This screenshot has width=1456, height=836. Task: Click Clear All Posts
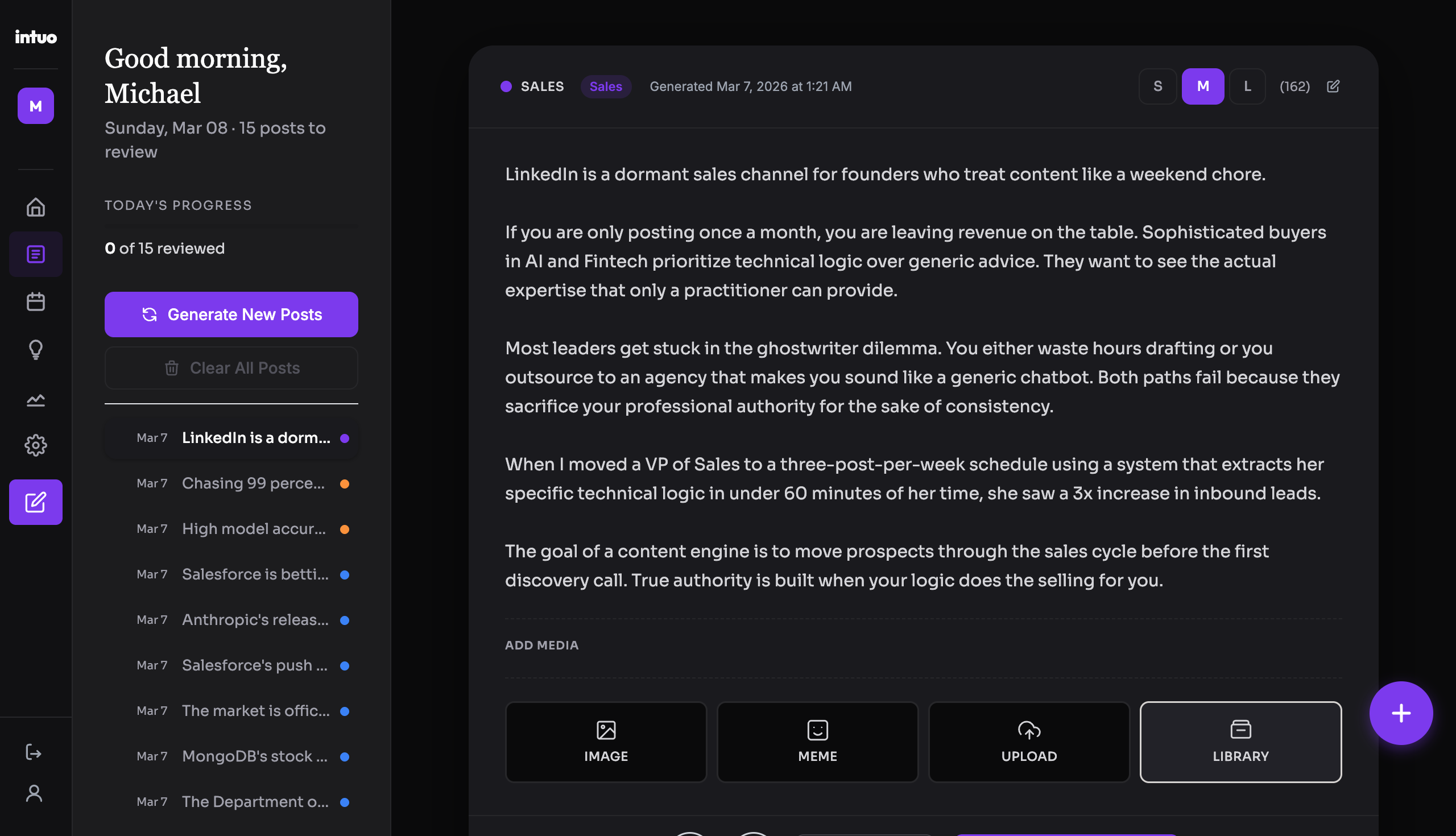tap(231, 367)
